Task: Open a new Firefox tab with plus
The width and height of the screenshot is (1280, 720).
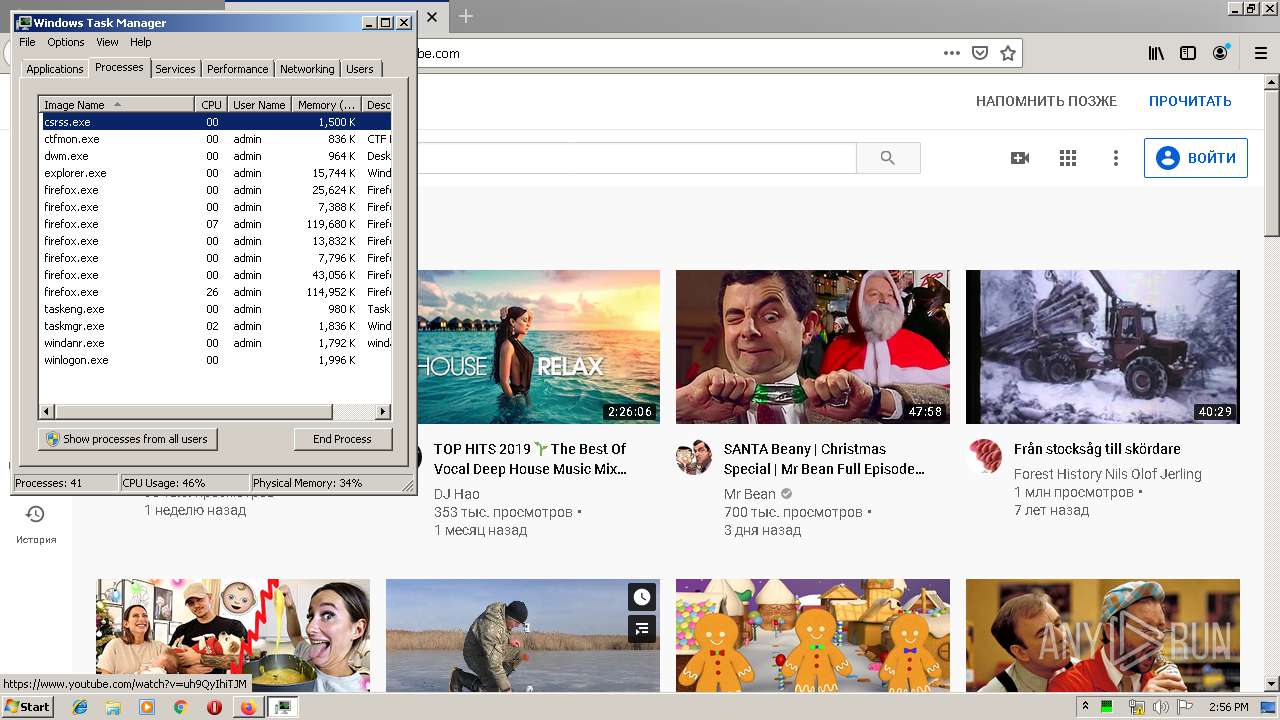Action: [466, 16]
